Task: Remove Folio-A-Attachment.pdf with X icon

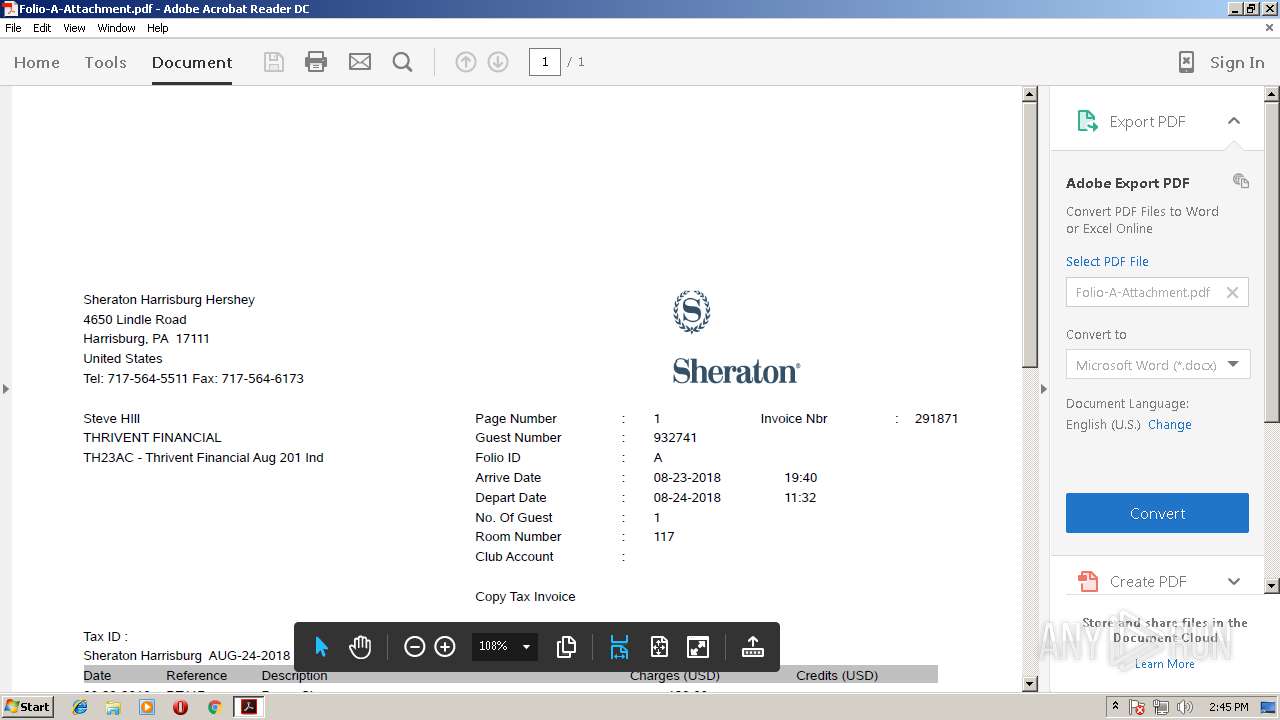Action: click(1232, 292)
